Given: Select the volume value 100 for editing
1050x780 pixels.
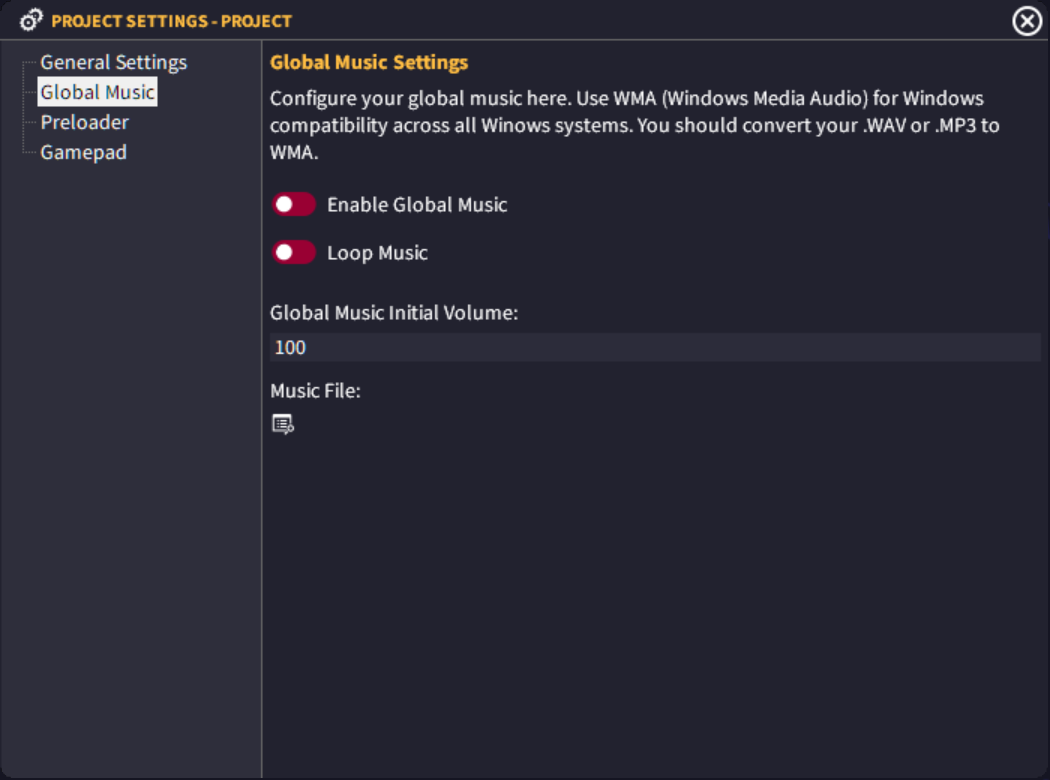Looking at the screenshot, I should pyautogui.click(x=289, y=347).
